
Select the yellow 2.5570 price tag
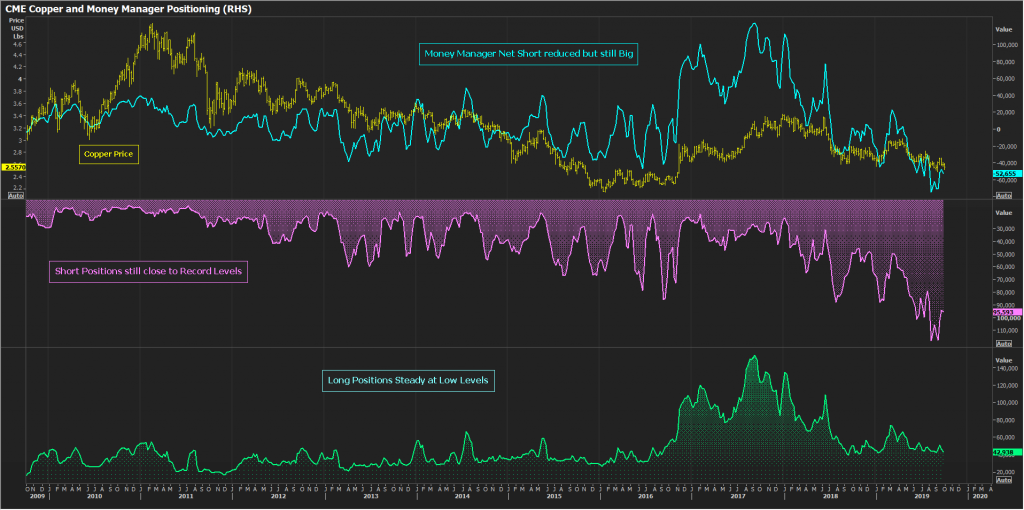[x=13, y=167]
